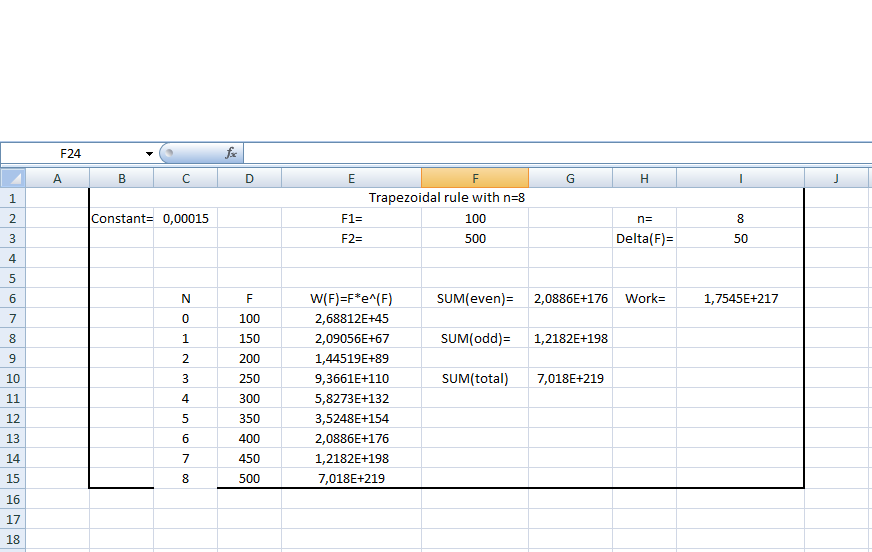The width and height of the screenshot is (872, 552).
Task: Select the F2 value cell 500
Action: point(475,238)
